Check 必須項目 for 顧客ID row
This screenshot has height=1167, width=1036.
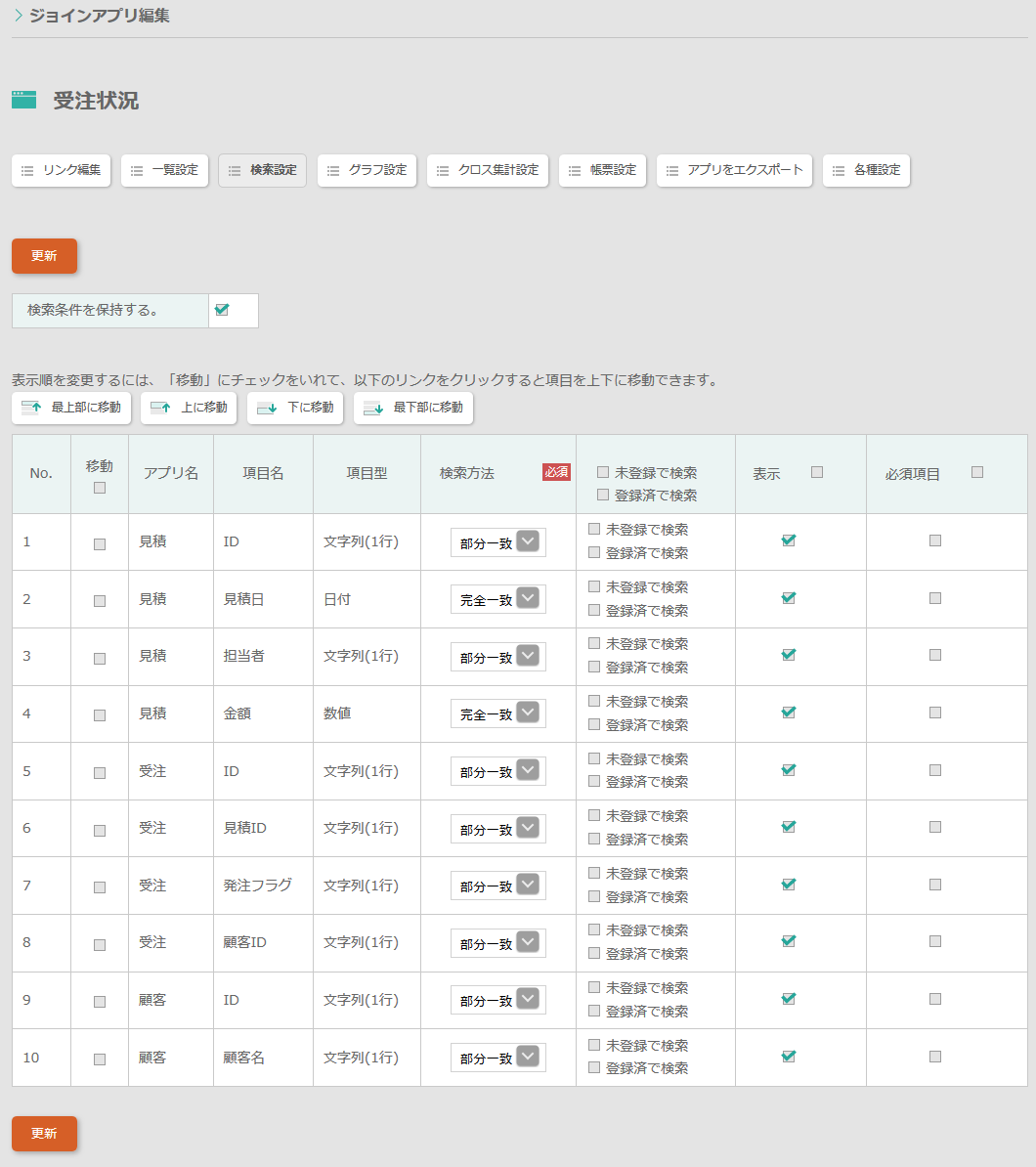(x=935, y=941)
